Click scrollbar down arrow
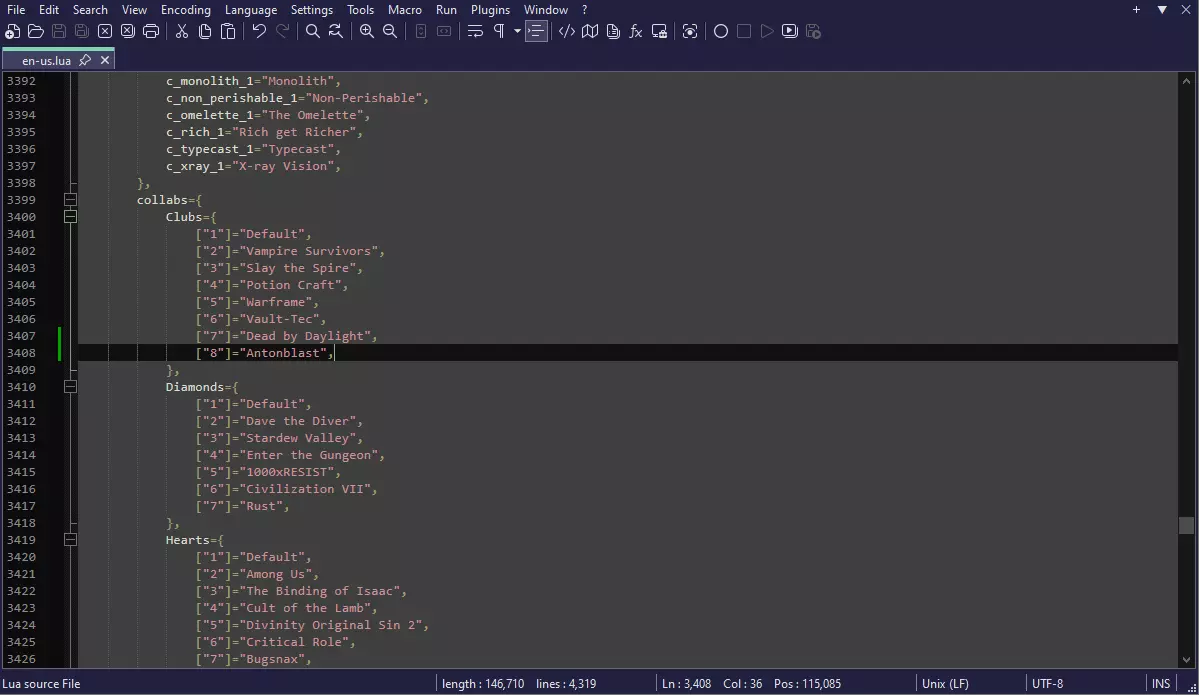The height and width of the screenshot is (695, 1199). (x=1186, y=660)
